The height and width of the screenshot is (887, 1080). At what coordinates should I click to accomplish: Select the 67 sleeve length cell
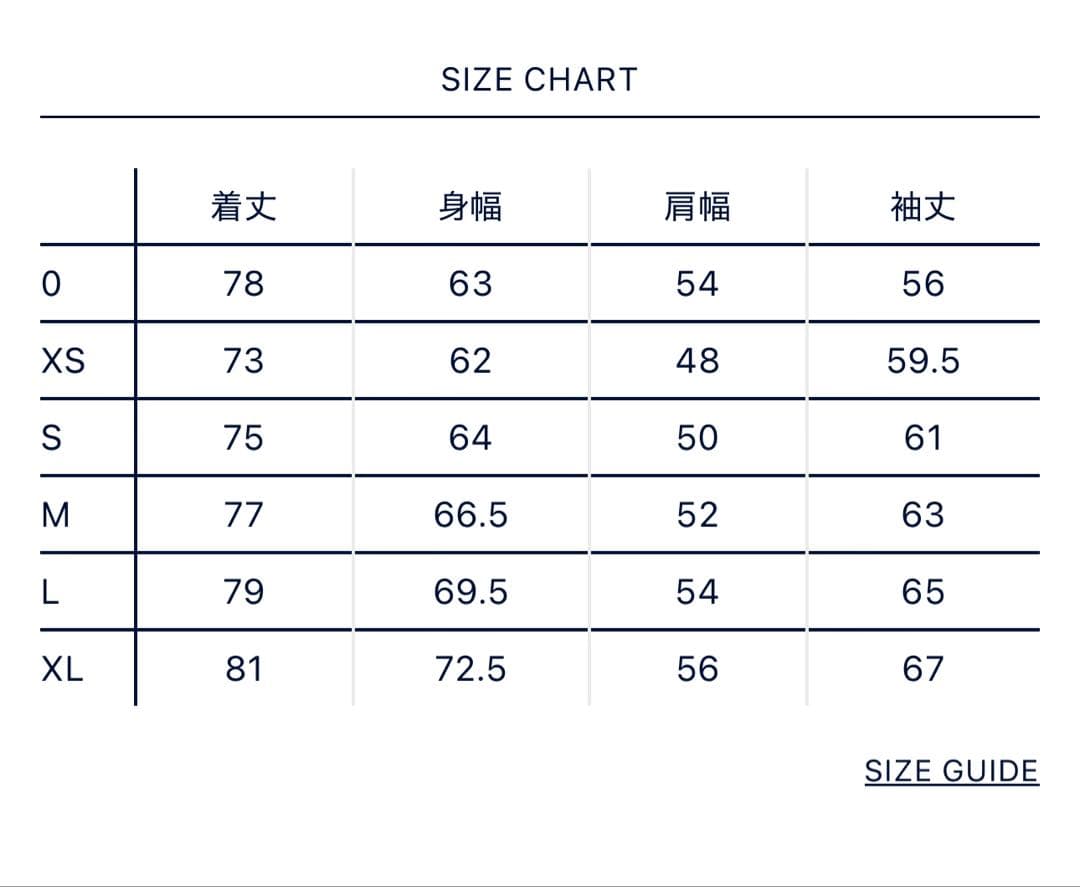pos(923,669)
